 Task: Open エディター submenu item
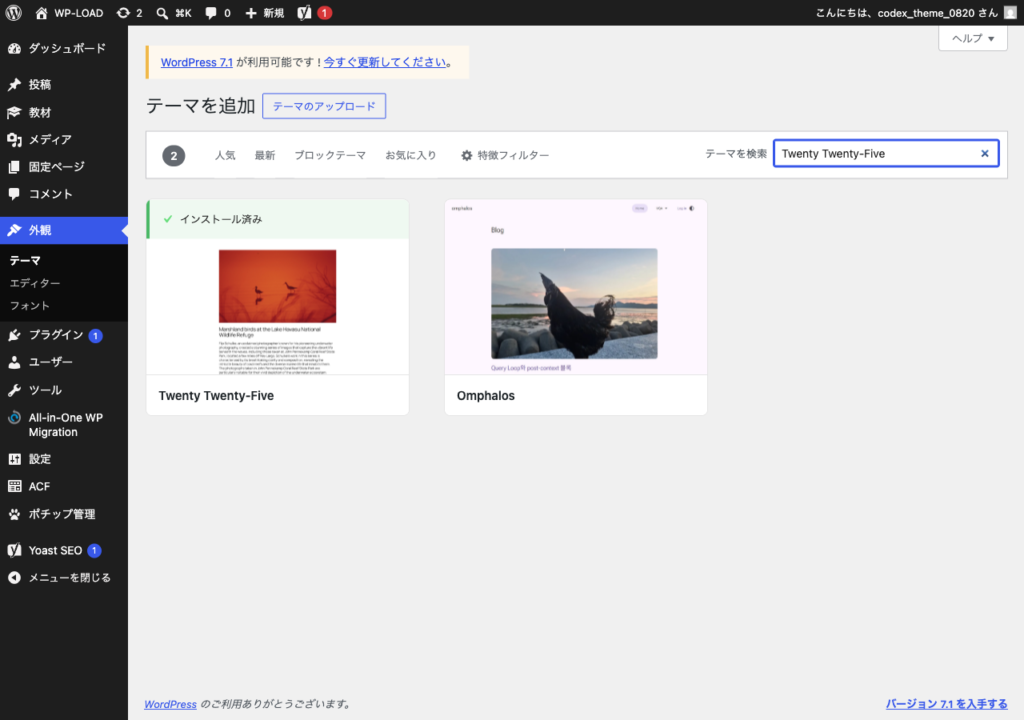35,283
